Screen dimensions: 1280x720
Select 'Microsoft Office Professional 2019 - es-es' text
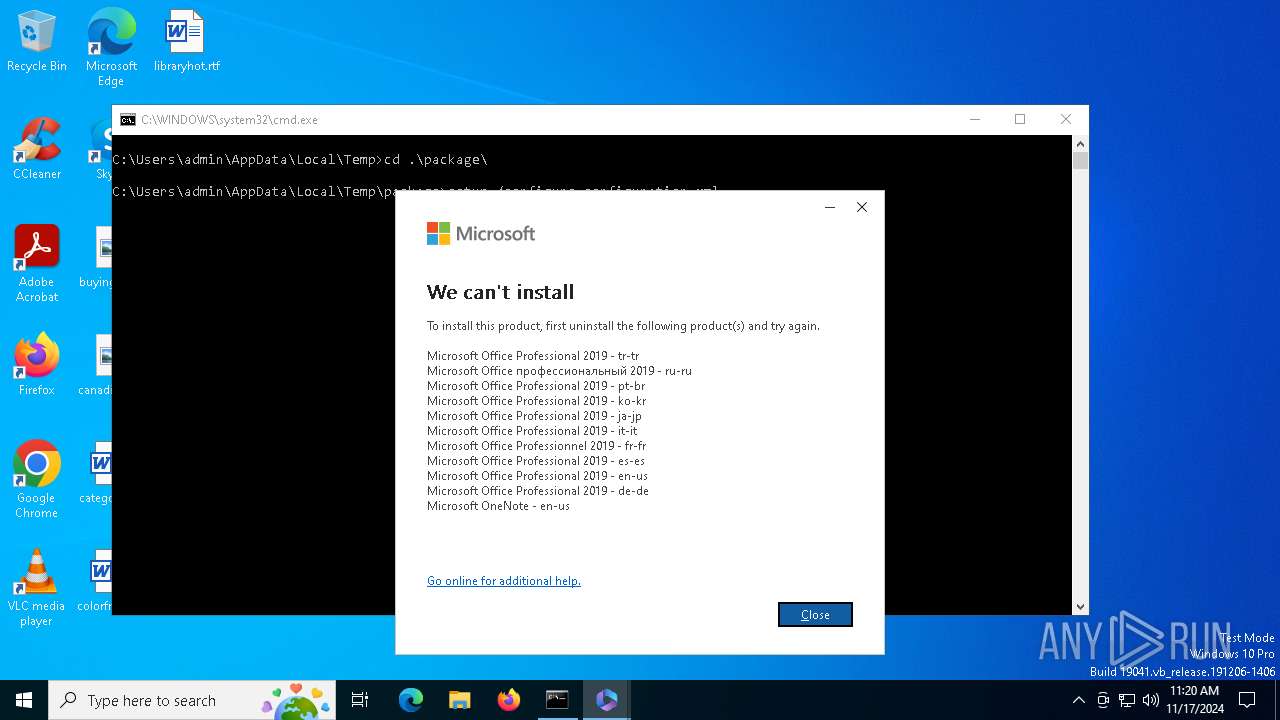point(536,461)
